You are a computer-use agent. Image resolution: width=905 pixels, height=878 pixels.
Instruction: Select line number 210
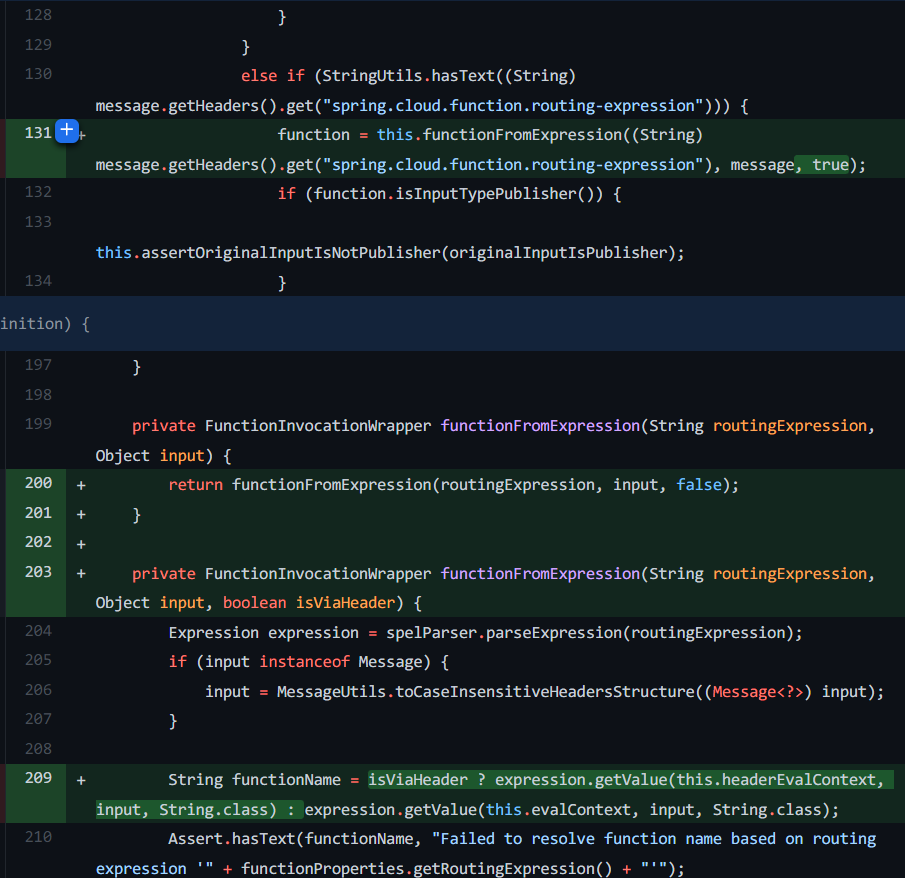click(38, 838)
